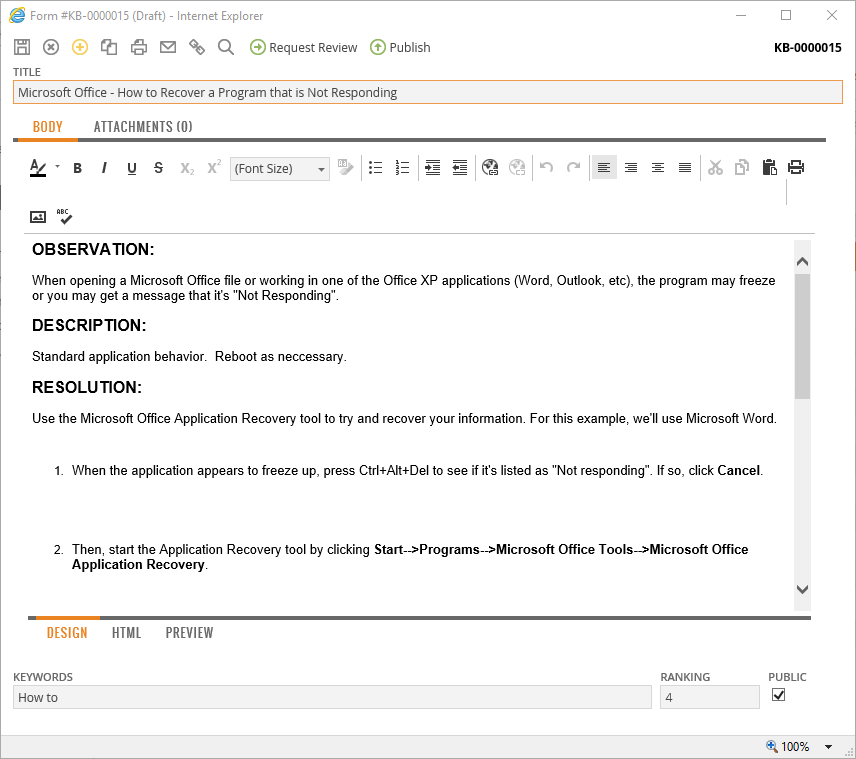Align text right

click(x=631, y=168)
